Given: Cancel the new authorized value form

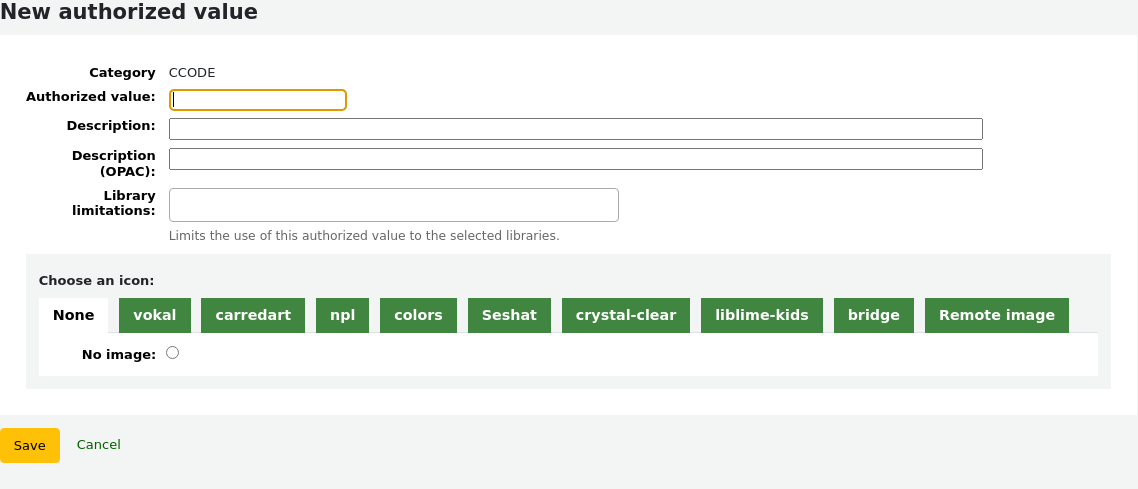Looking at the screenshot, I should pos(98,445).
